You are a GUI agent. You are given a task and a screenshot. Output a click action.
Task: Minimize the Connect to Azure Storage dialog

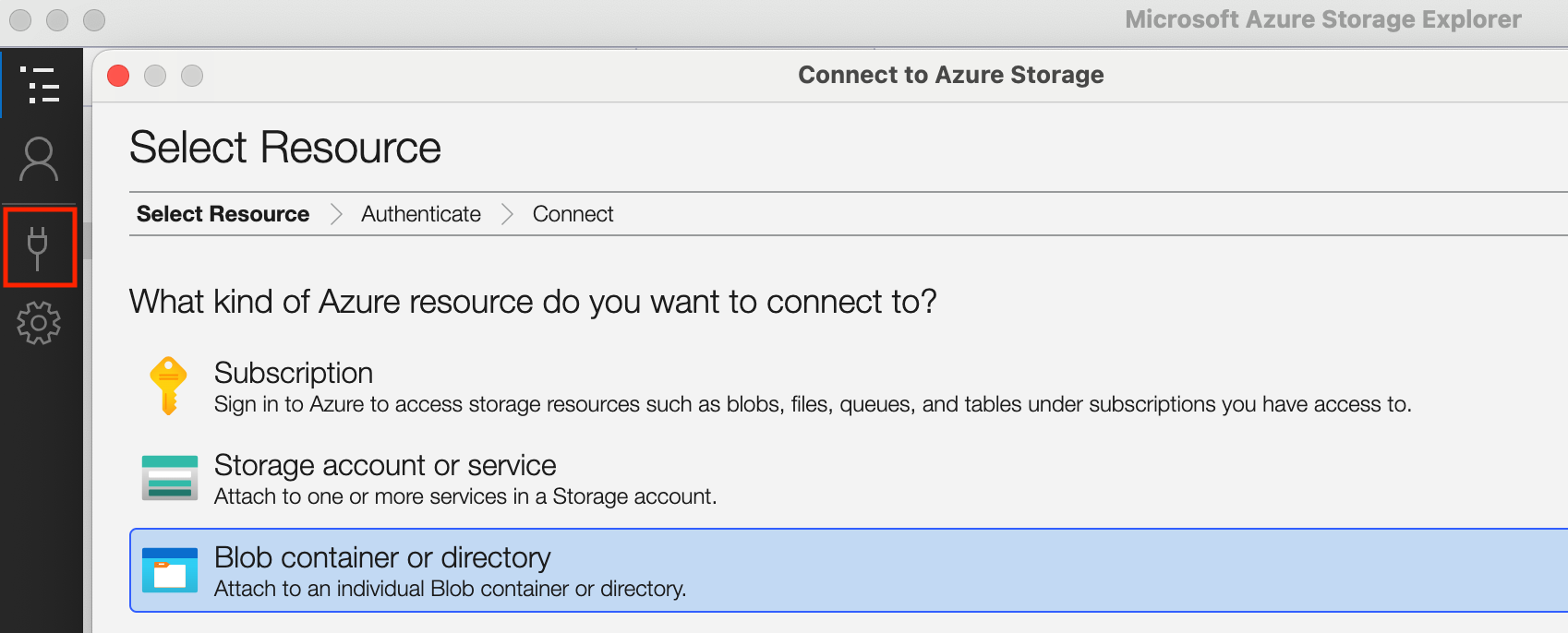[x=155, y=76]
